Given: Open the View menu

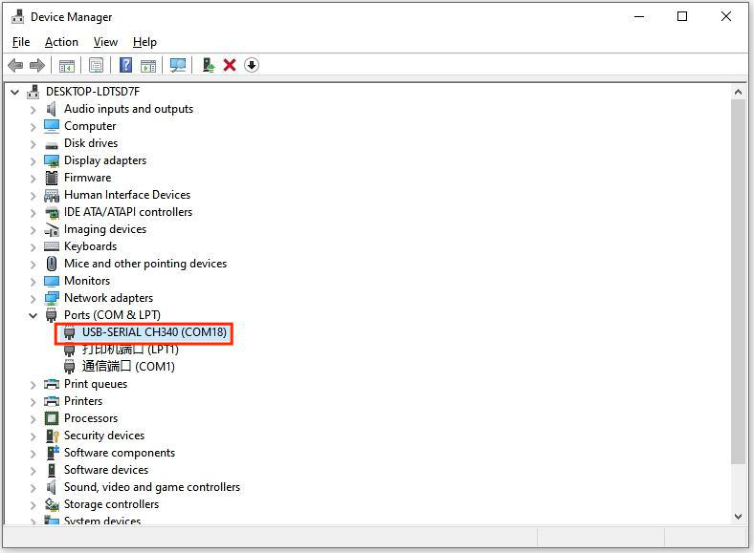Looking at the screenshot, I should [x=105, y=42].
